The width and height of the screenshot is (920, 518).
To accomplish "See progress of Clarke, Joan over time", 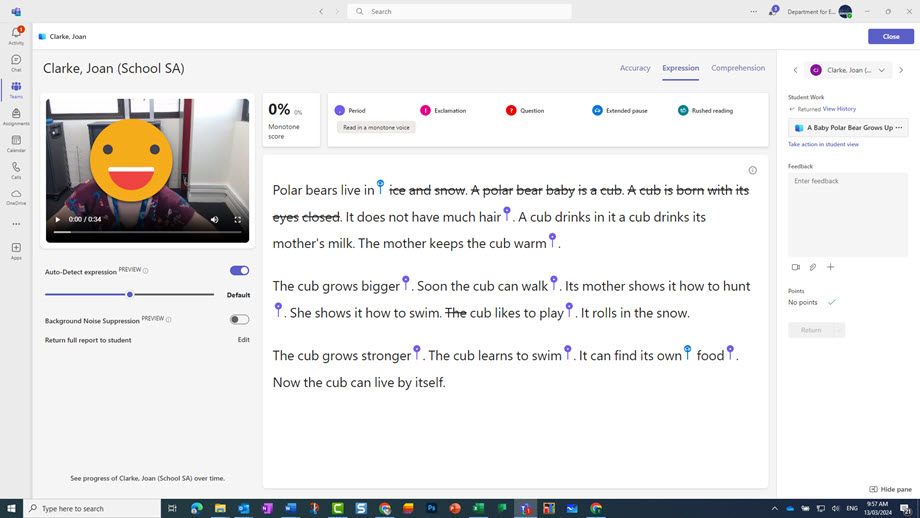I will 147,478.
